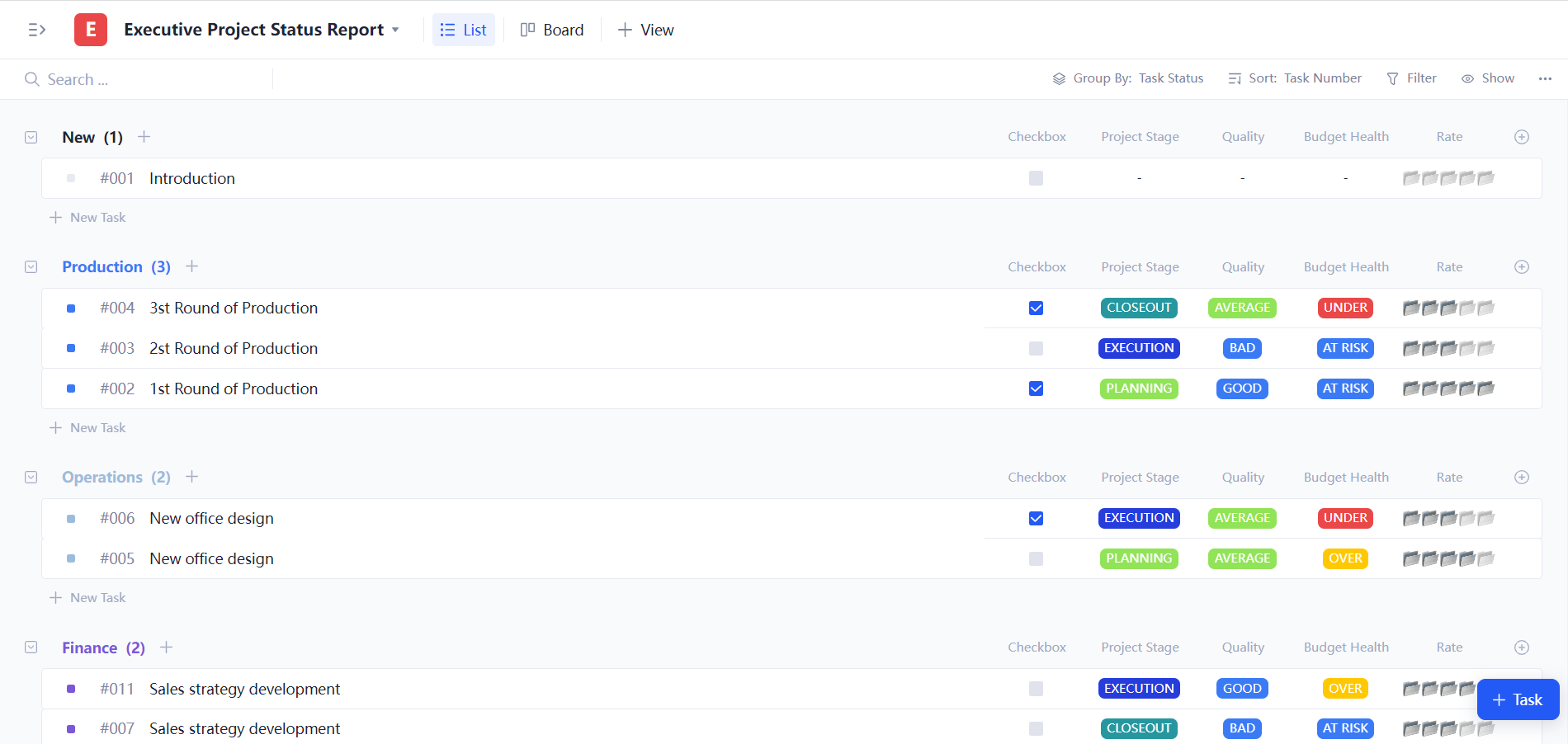Collapse the Operations group

point(31,478)
